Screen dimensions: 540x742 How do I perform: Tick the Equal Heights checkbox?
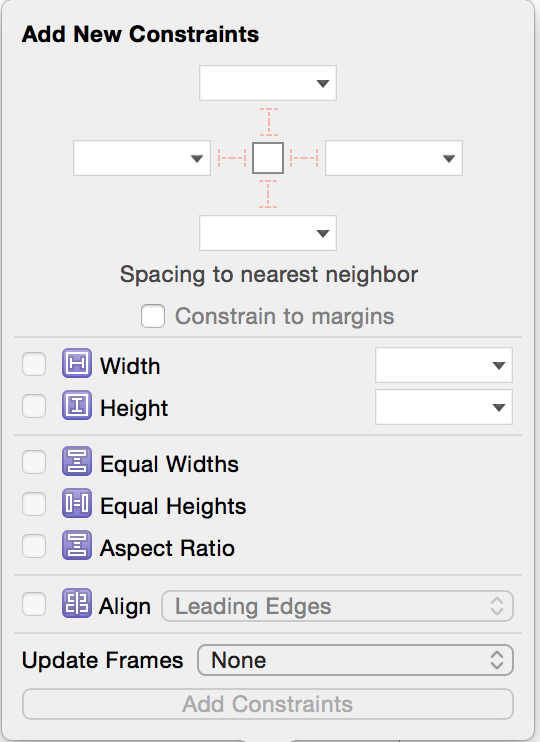coord(34,504)
